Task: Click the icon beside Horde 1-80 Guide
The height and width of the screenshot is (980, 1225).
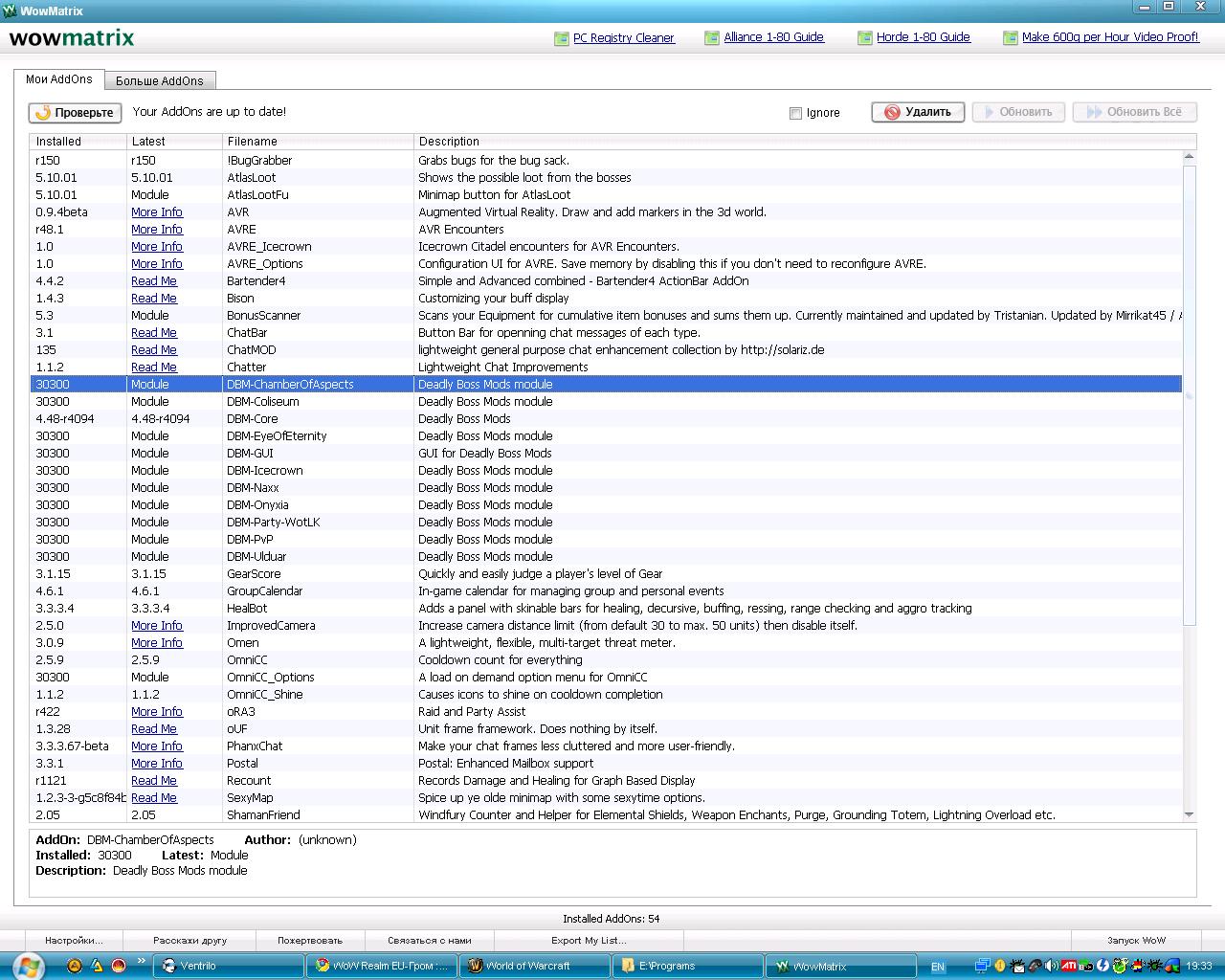Action: [864, 38]
